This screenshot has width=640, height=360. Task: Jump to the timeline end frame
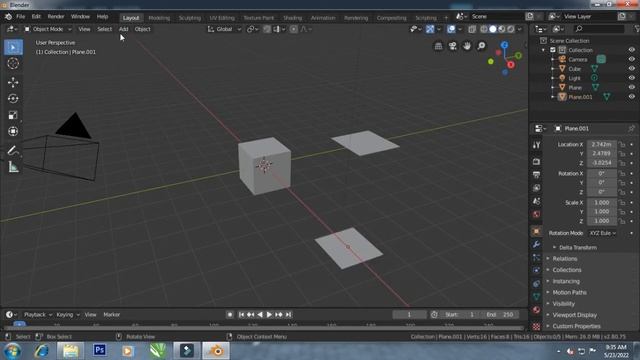[x=288, y=314]
